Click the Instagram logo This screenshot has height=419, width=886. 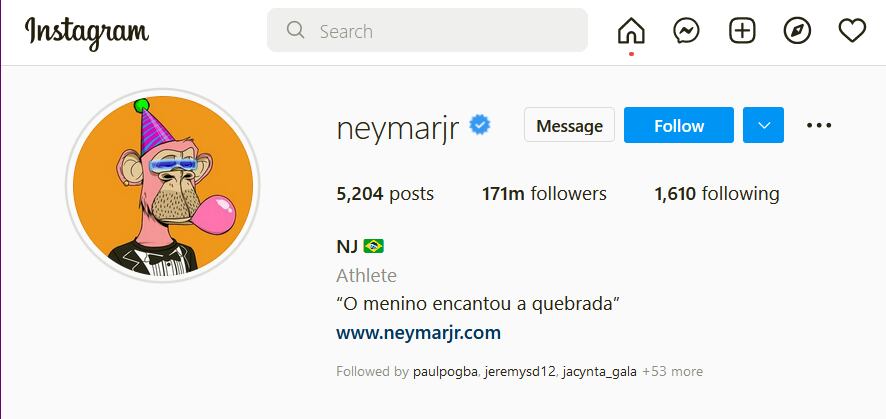tap(87, 33)
